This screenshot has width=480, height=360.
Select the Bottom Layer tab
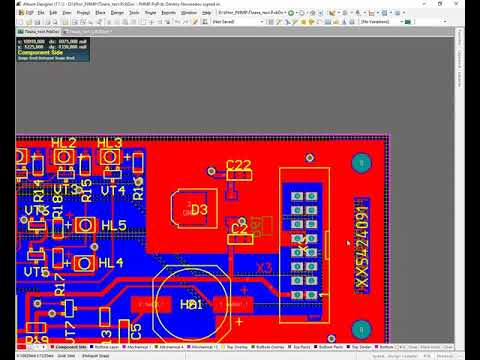coord(104,347)
